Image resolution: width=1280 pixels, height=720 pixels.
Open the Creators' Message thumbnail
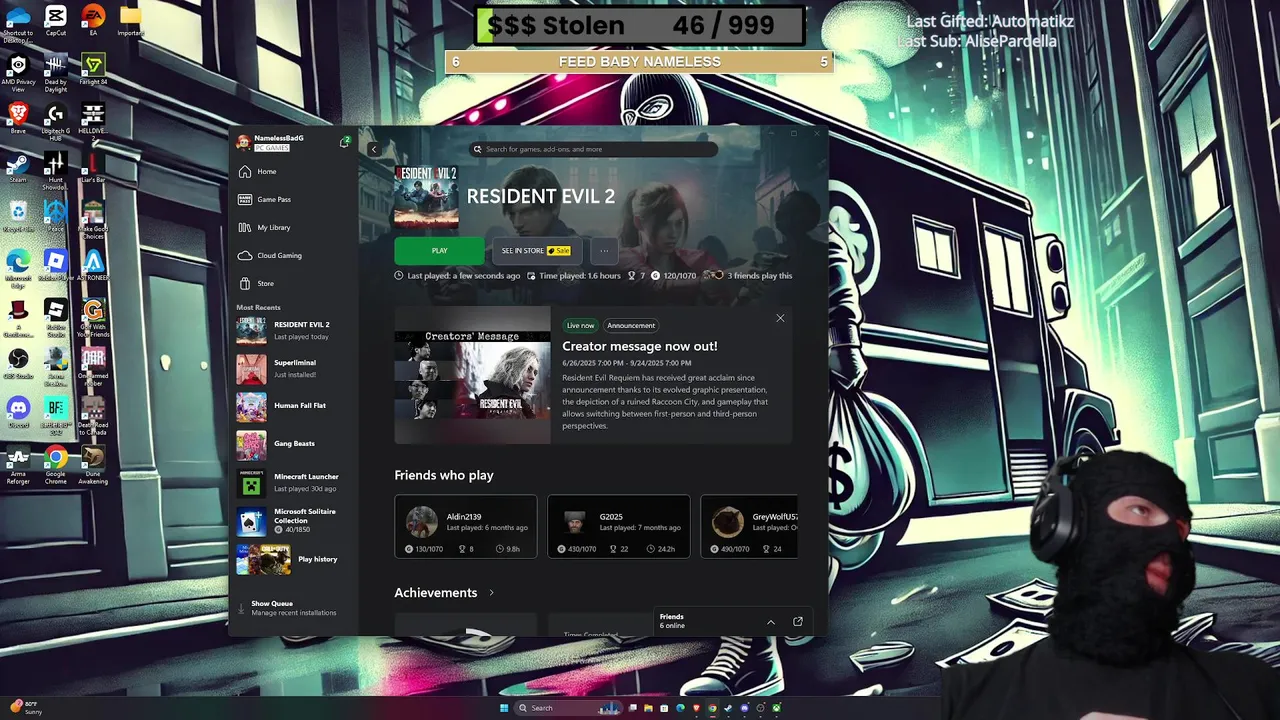(472, 375)
